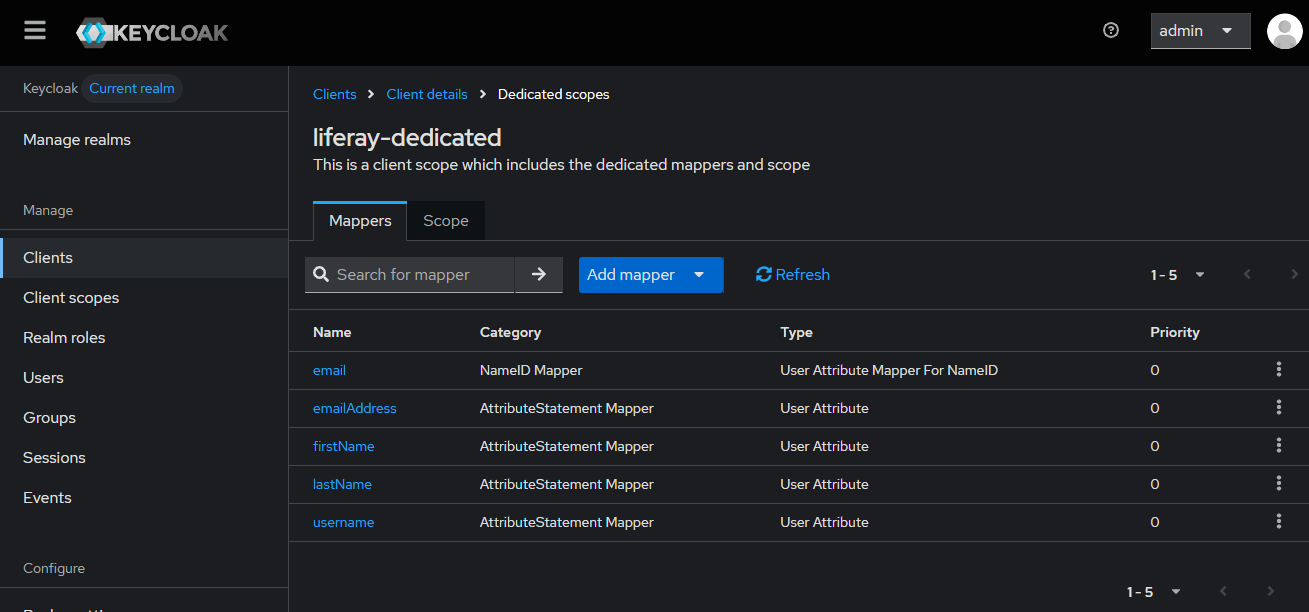The height and width of the screenshot is (612, 1309).
Task: Open kebab menu for lastName mapper
Action: [x=1278, y=484]
